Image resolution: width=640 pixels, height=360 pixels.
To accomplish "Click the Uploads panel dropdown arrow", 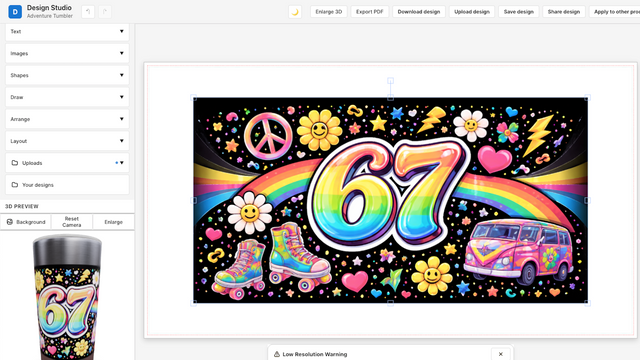I will point(122,163).
